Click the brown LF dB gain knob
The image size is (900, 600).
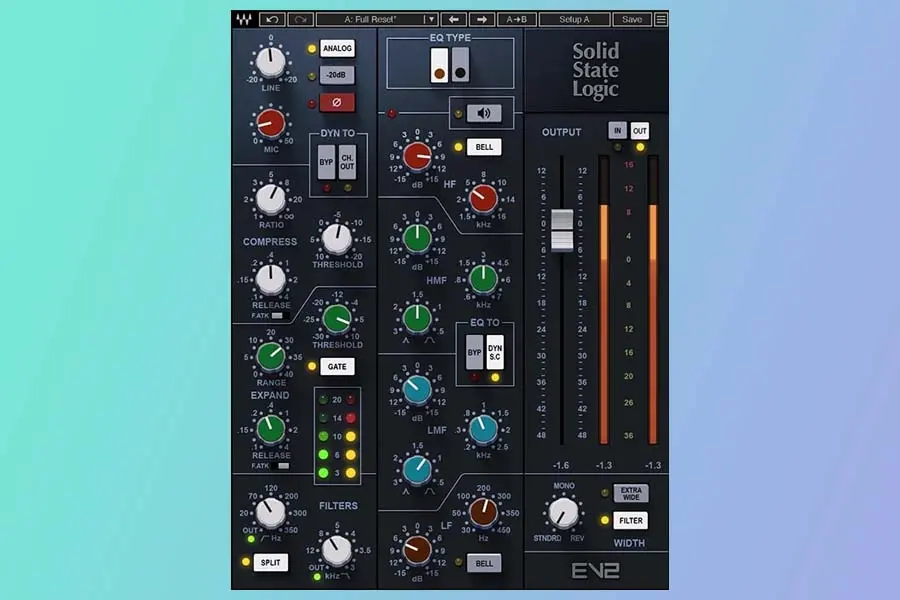417,549
